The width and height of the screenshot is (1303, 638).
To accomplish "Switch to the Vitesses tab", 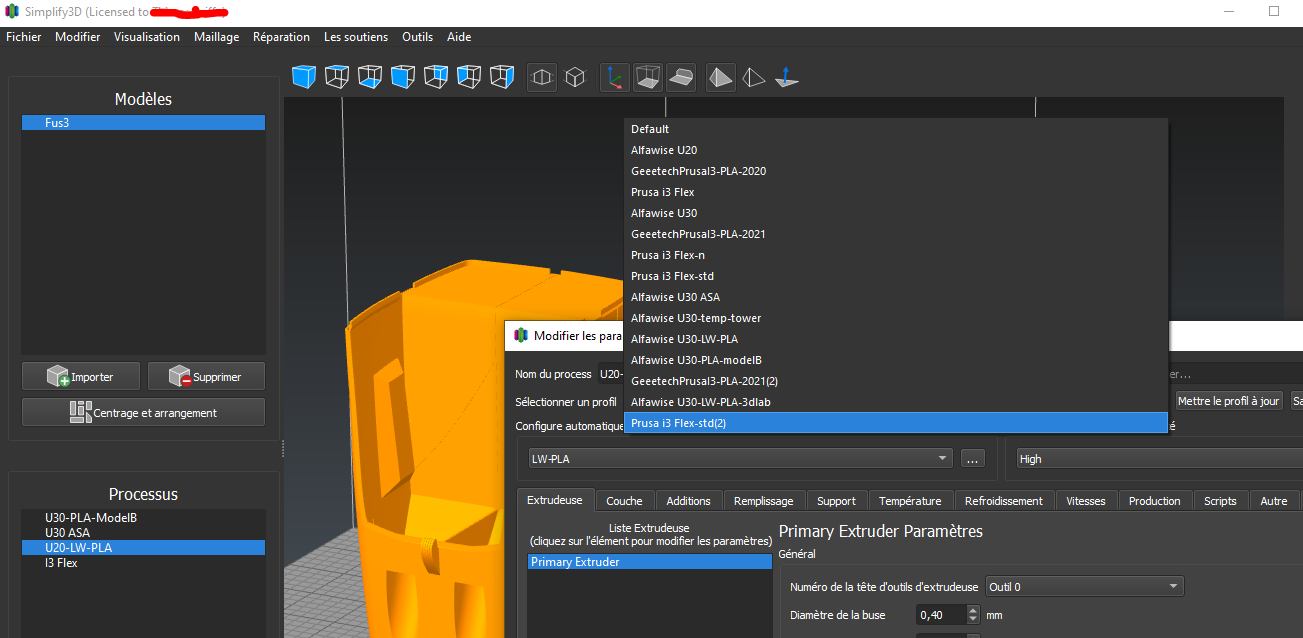I will point(1086,501).
